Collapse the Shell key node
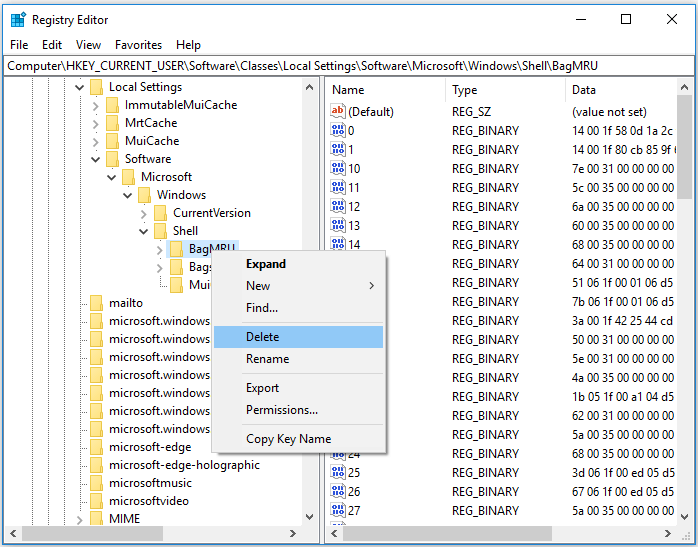 tap(144, 231)
